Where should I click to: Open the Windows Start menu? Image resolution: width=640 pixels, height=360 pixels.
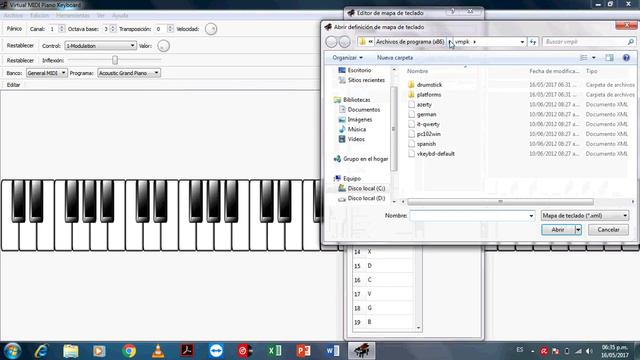[x=12, y=351]
